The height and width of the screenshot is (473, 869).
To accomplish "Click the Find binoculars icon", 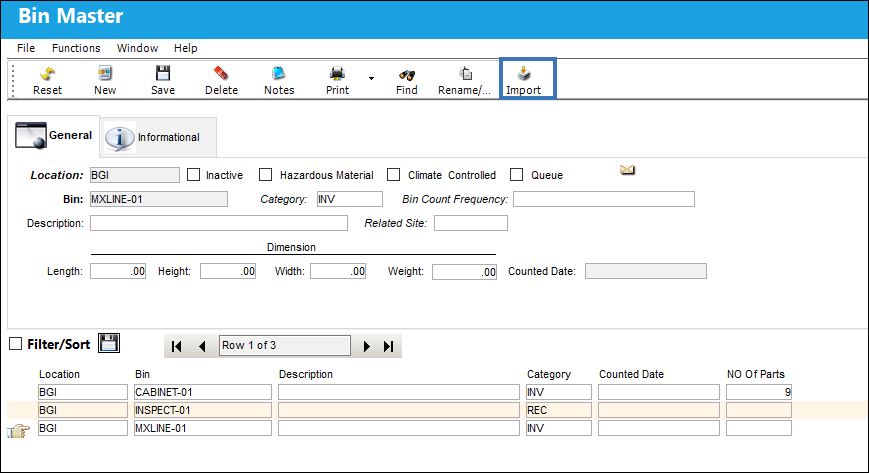I will 407,74.
